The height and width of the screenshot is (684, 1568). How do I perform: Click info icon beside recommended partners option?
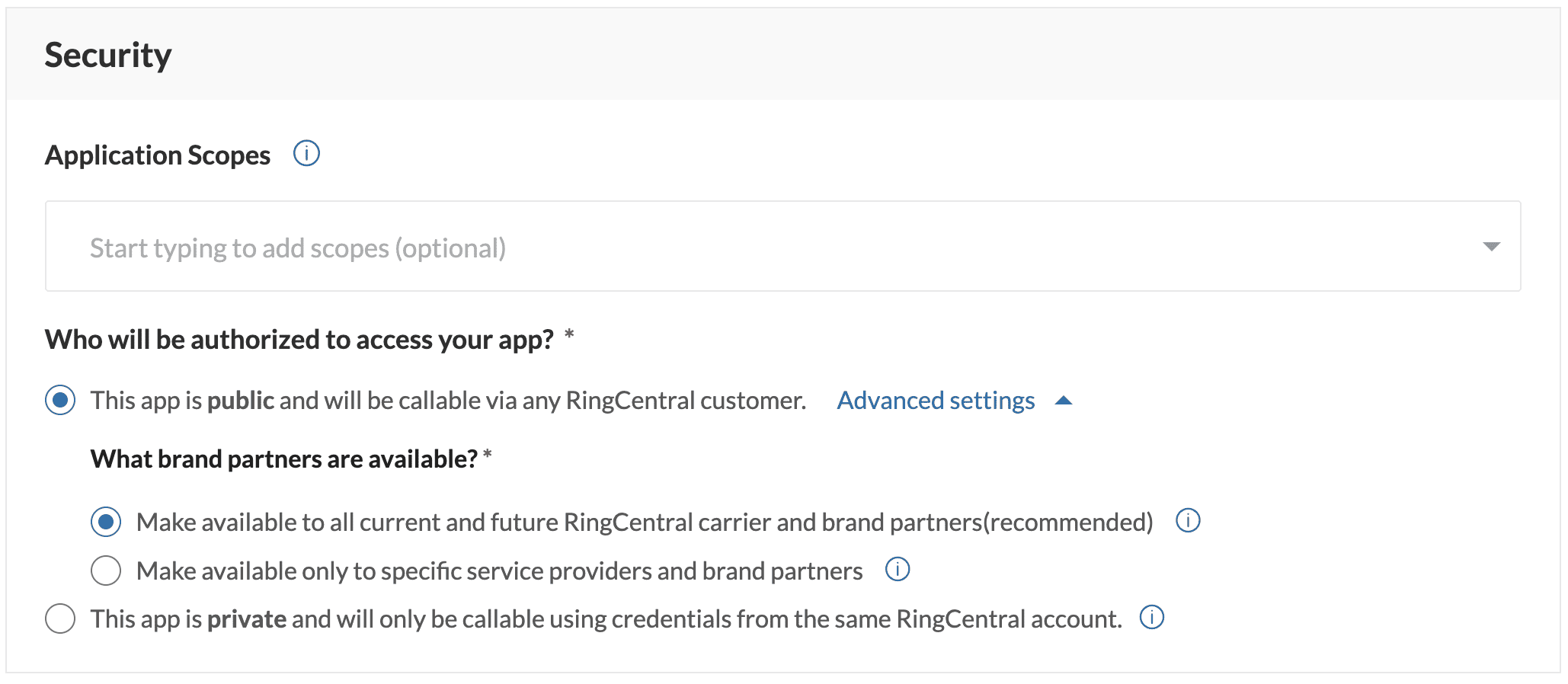tap(1188, 521)
